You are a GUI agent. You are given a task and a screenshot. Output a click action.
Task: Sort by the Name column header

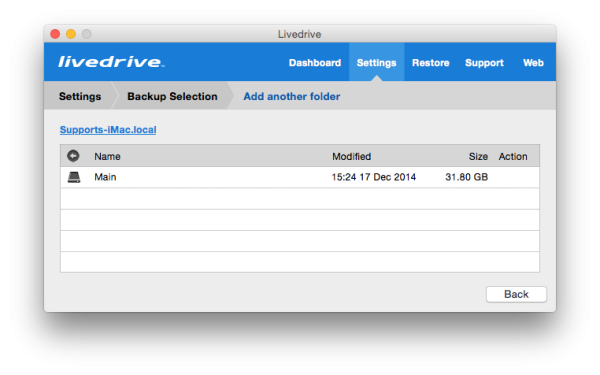107,157
